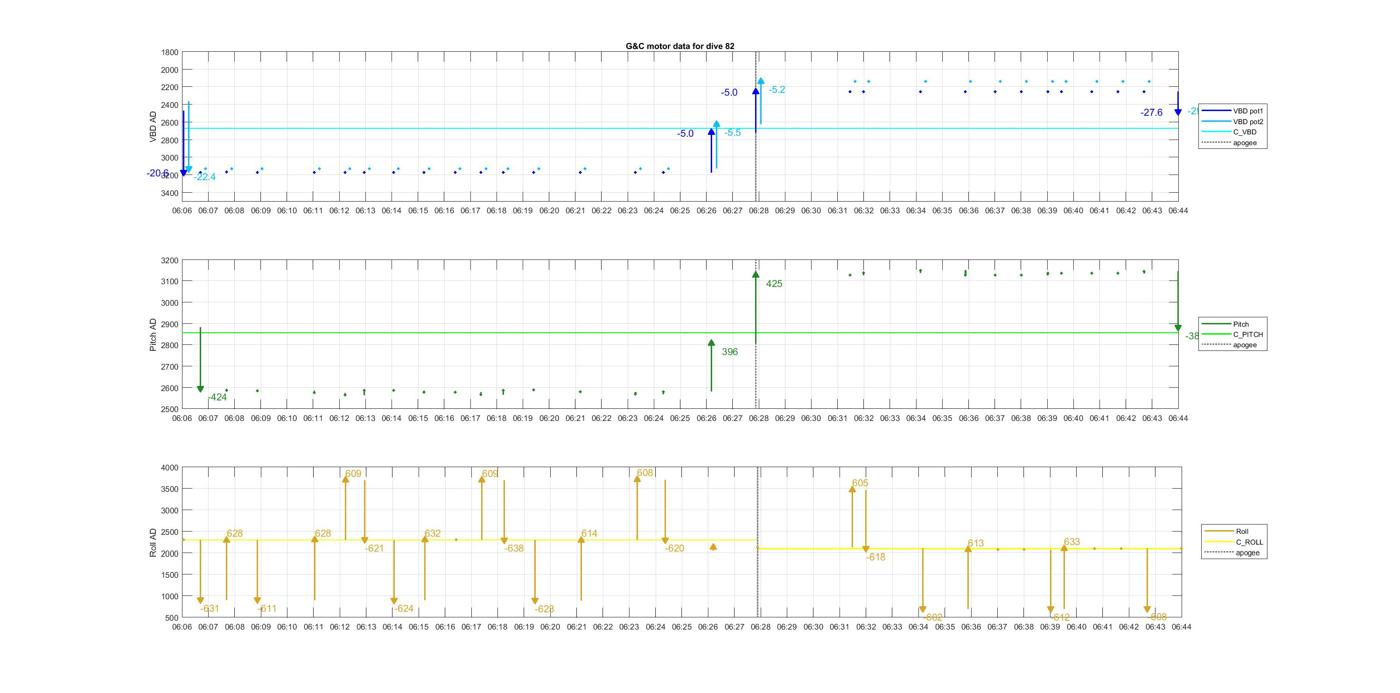Click the "614" roll data label
This screenshot has height=693, width=1400.
tap(589, 534)
